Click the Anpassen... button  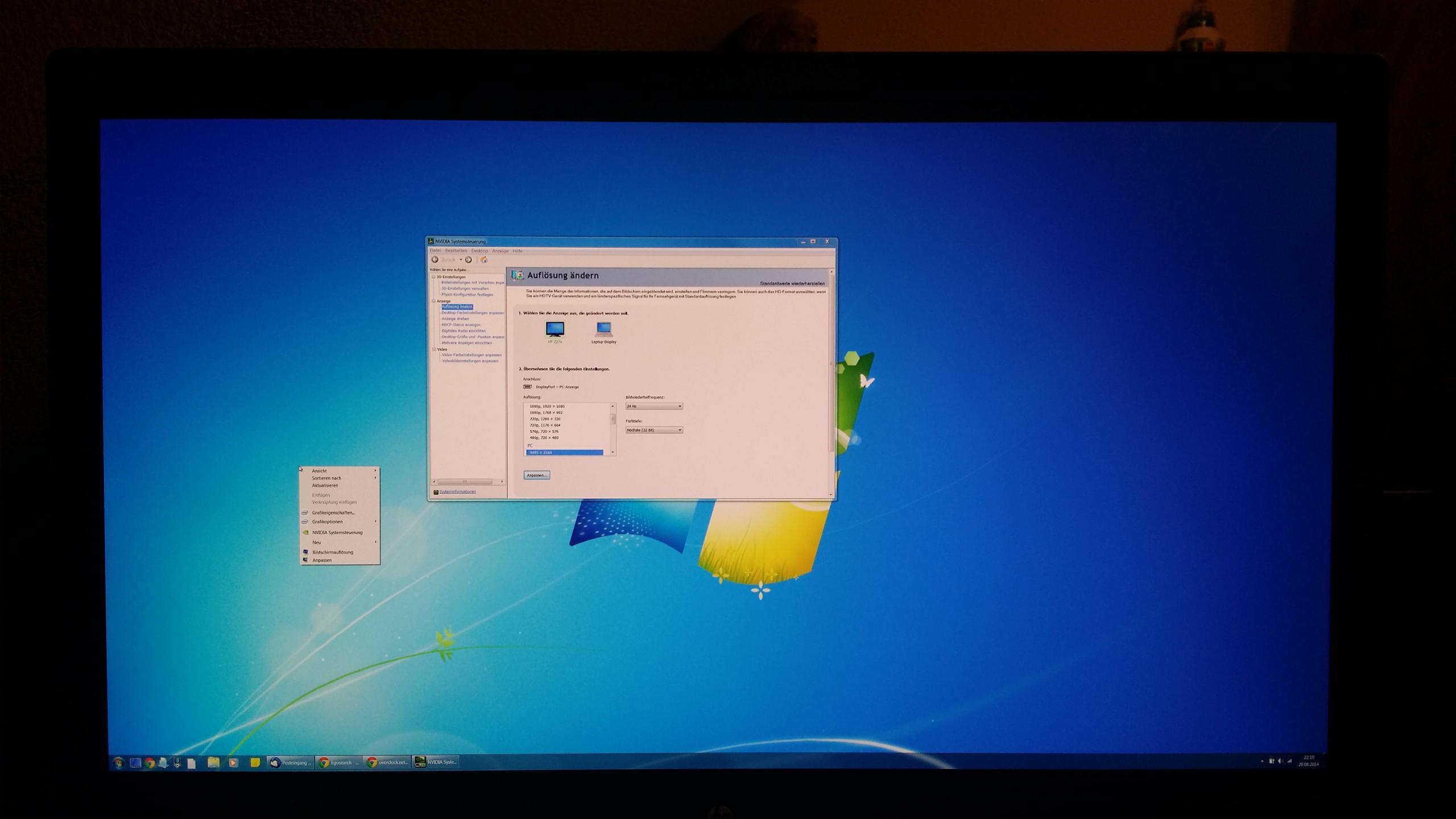click(536, 475)
